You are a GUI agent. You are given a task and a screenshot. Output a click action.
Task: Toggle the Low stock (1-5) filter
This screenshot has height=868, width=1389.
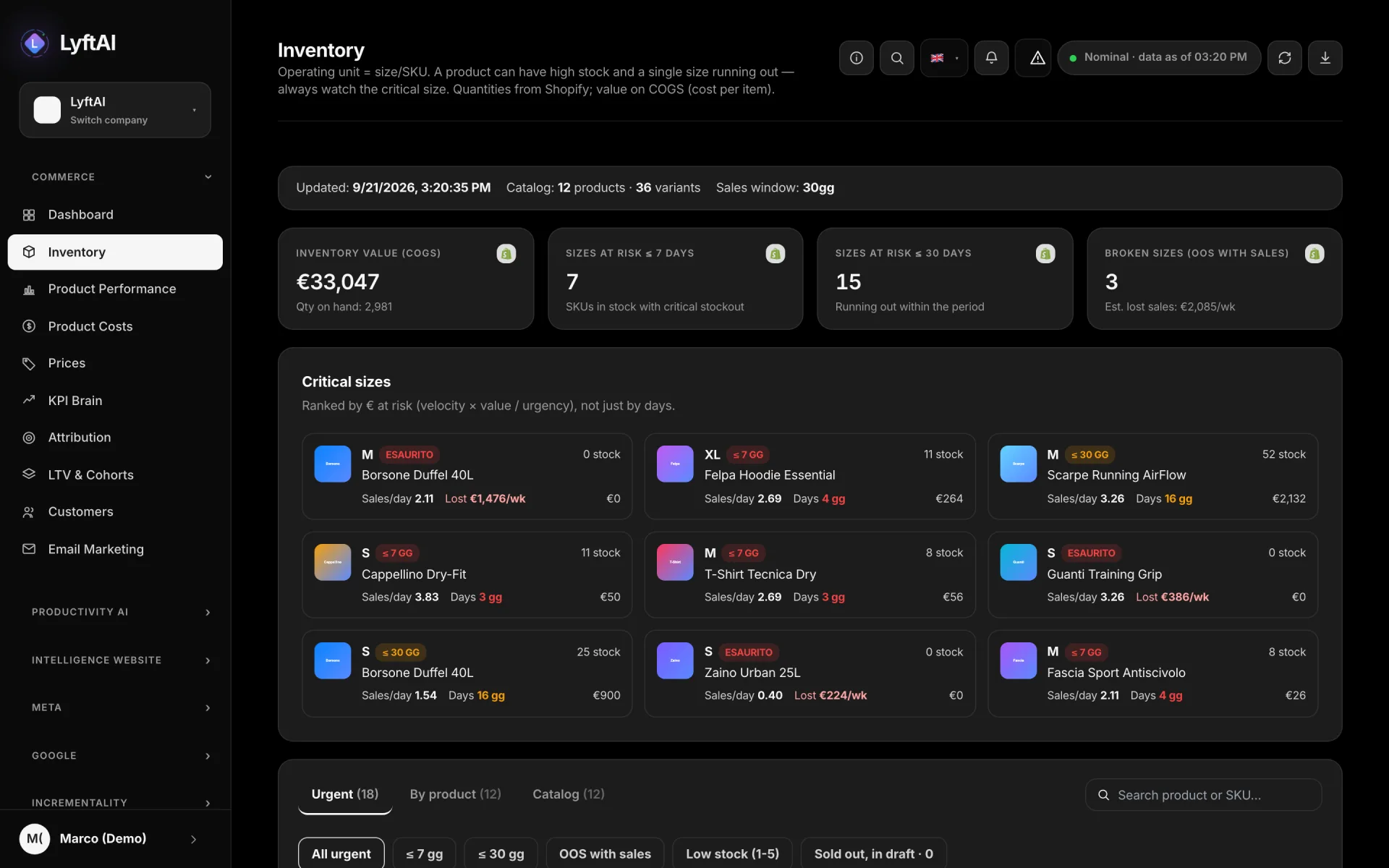(732, 854)
